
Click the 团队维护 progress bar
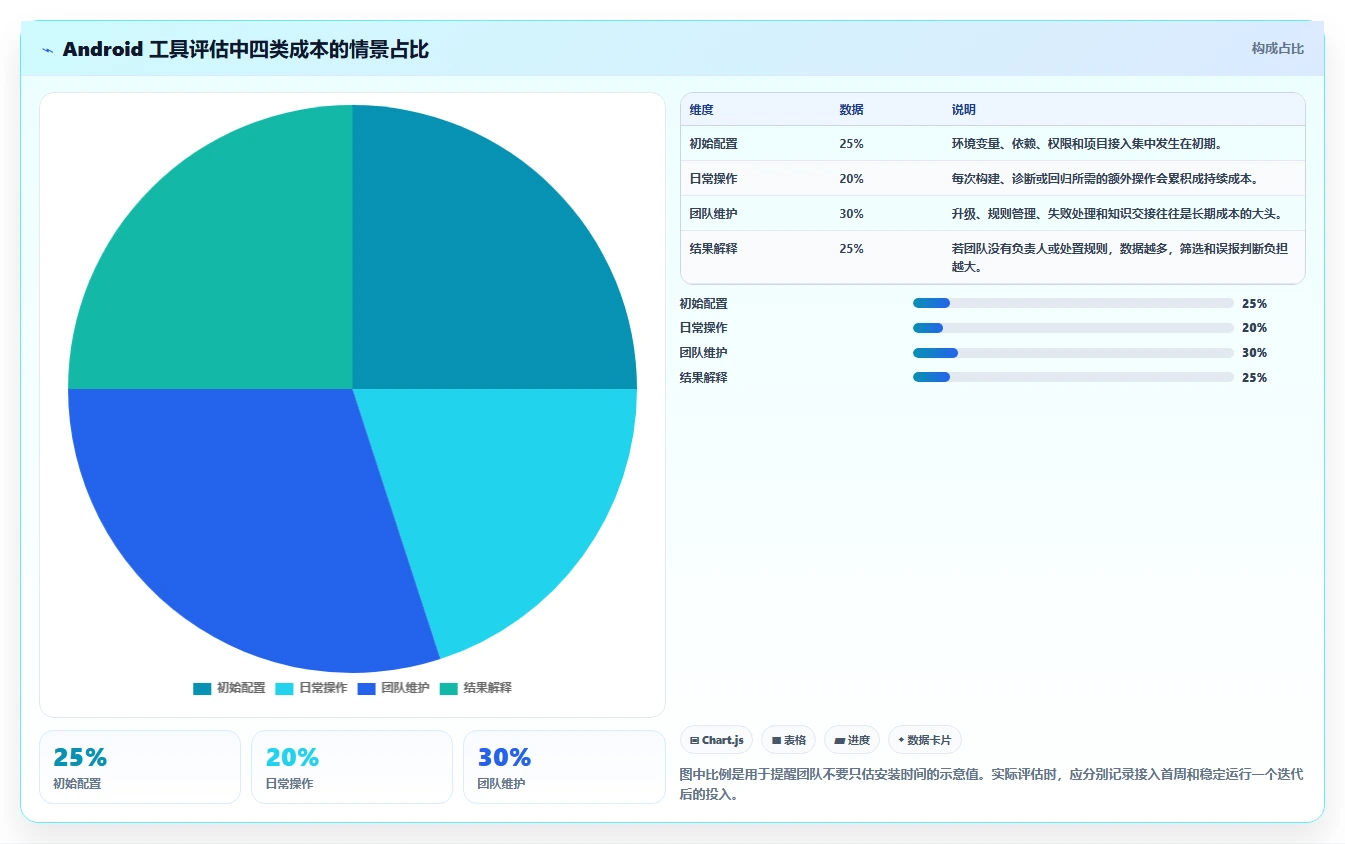pos(1073,353)
